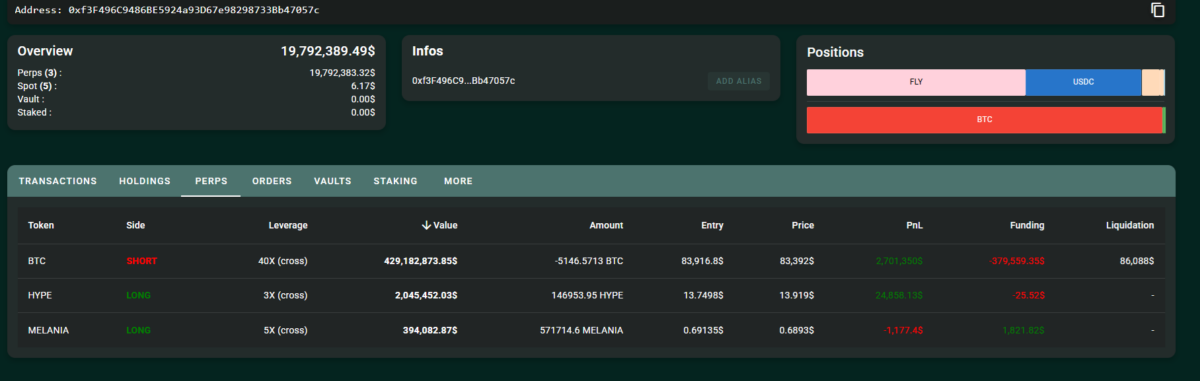Click the 2,701,350$ PnL value
1200x381 pixels.
(899, 261)
